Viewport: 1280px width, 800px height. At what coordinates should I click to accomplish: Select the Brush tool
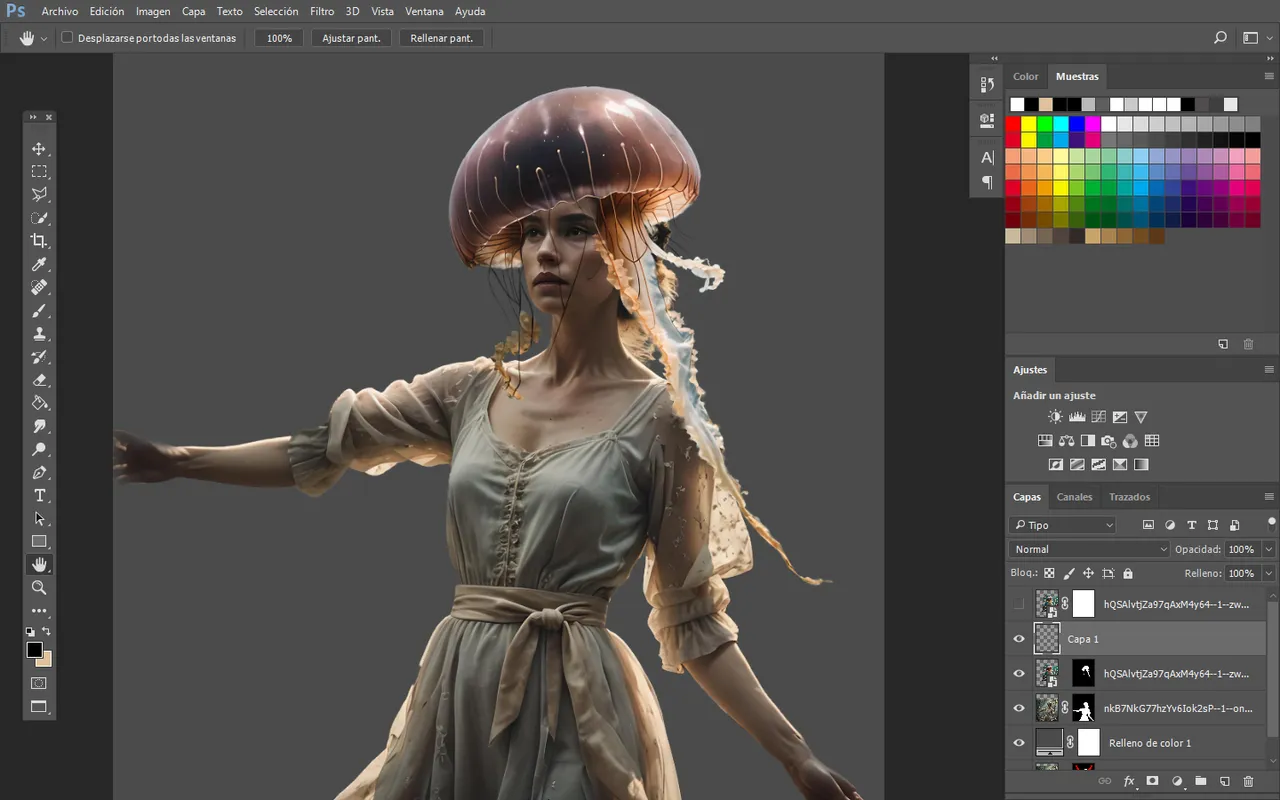click(x=39, y=311)
